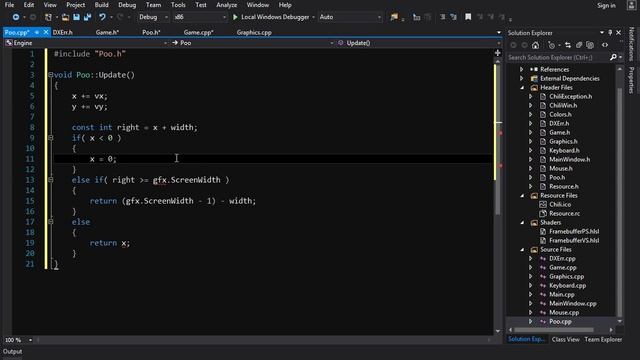The height and width of the screenshot is (360, 640).
Task: Open the Properties side tab
Action: tap(631, 80)
